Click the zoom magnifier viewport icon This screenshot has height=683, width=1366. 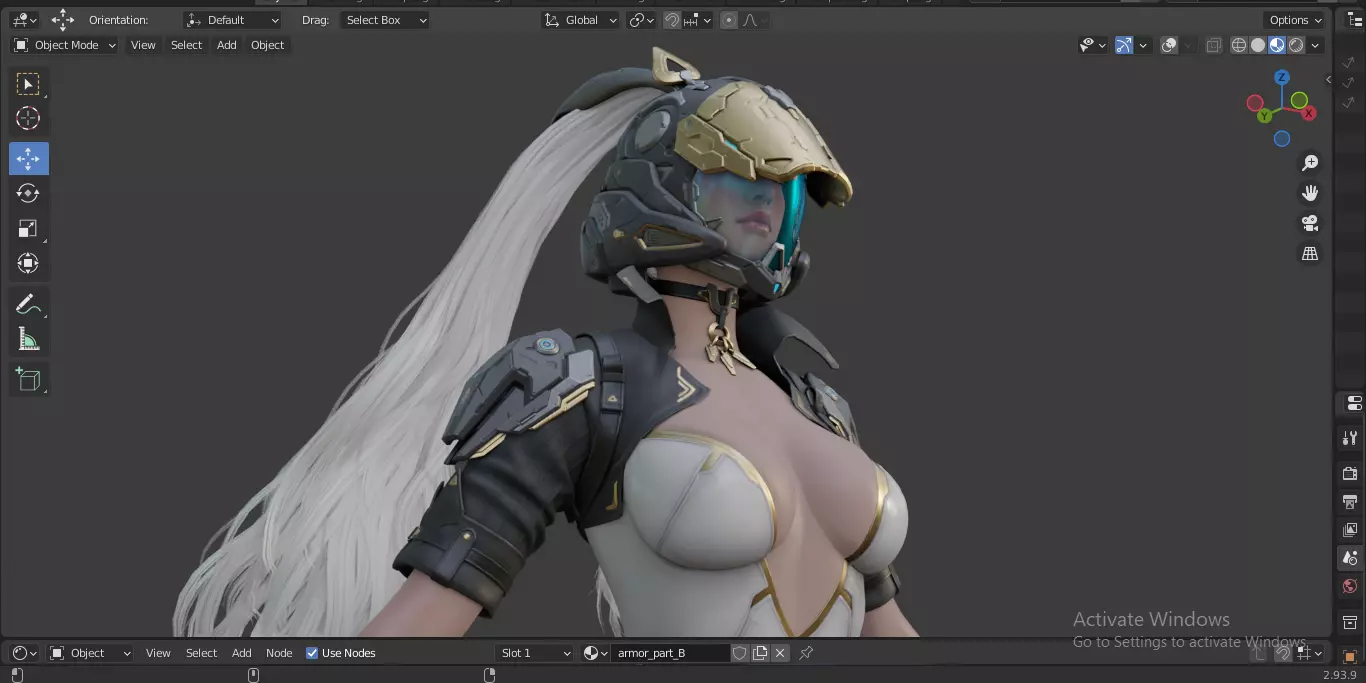pos(1310,163)
